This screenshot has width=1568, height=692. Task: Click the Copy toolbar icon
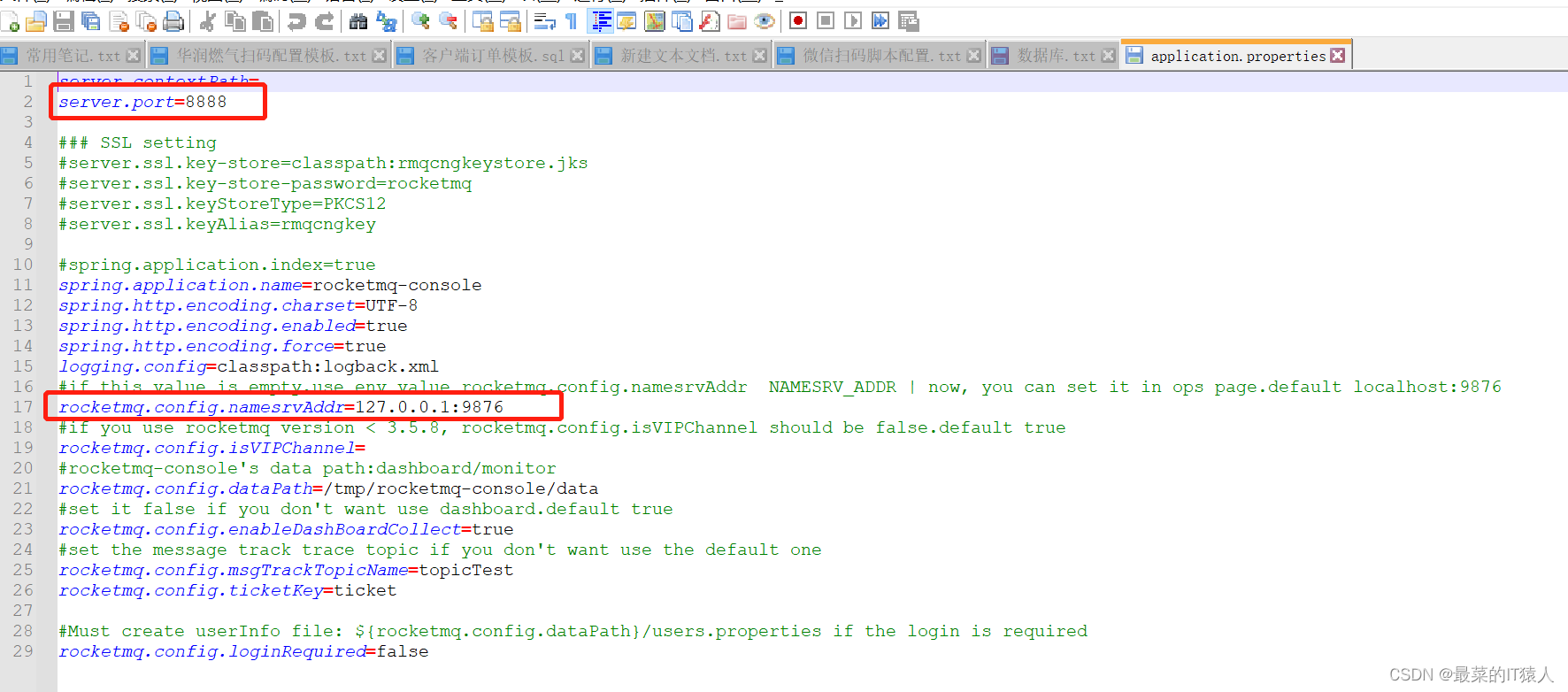pos(235,21)
